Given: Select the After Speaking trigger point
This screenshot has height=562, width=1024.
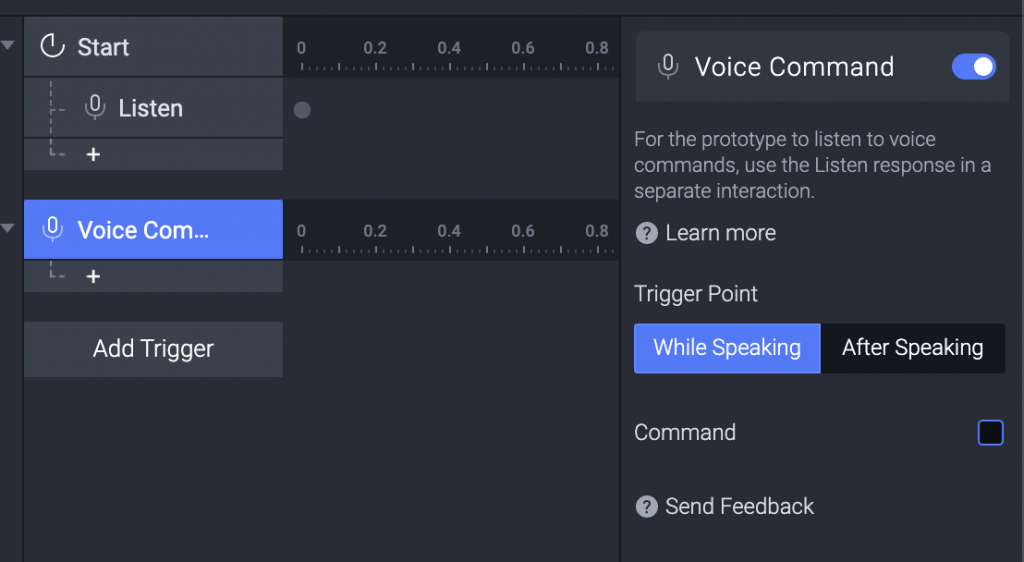Looking at the screenshot, I should [x=912, y=348].
